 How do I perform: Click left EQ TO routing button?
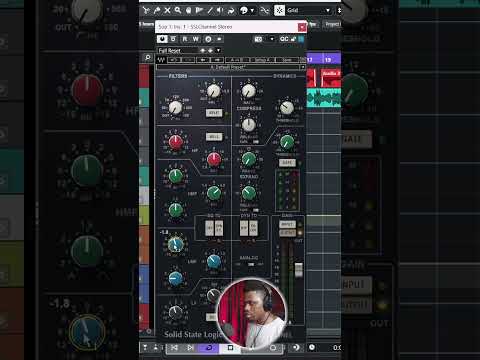click(210, 229)
